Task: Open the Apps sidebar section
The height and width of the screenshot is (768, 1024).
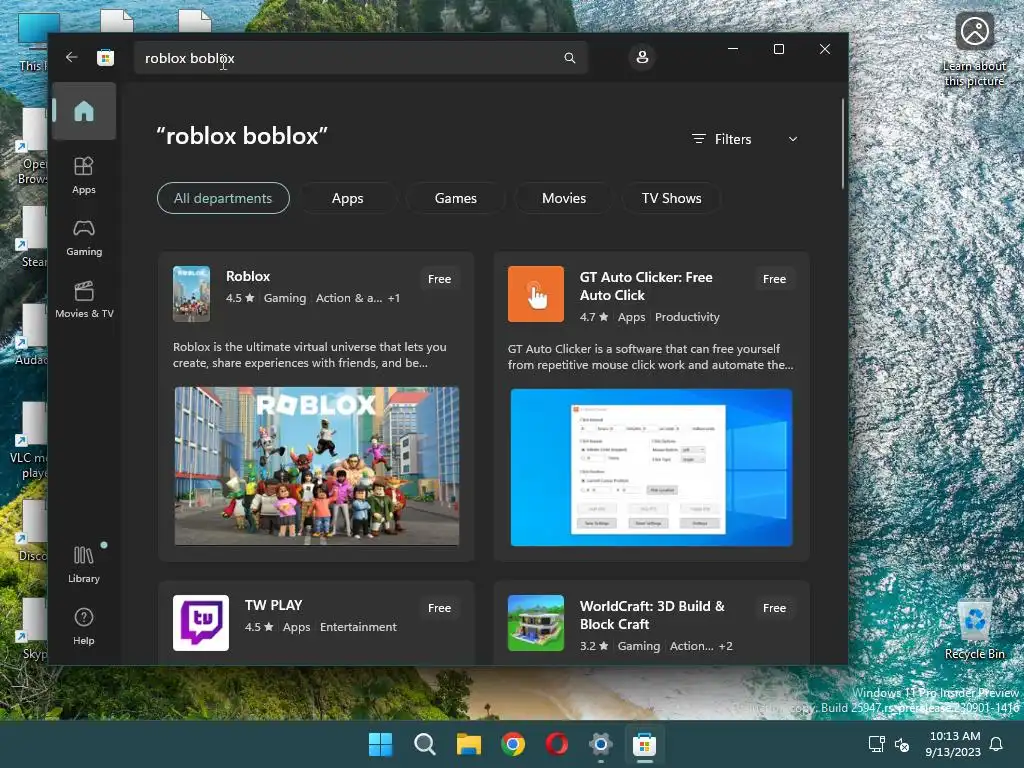Action: pos(84,175)
